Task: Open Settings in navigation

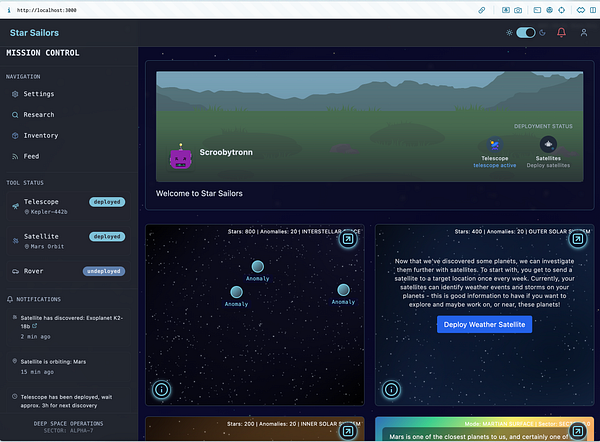Action: click(x=39, y=94)
